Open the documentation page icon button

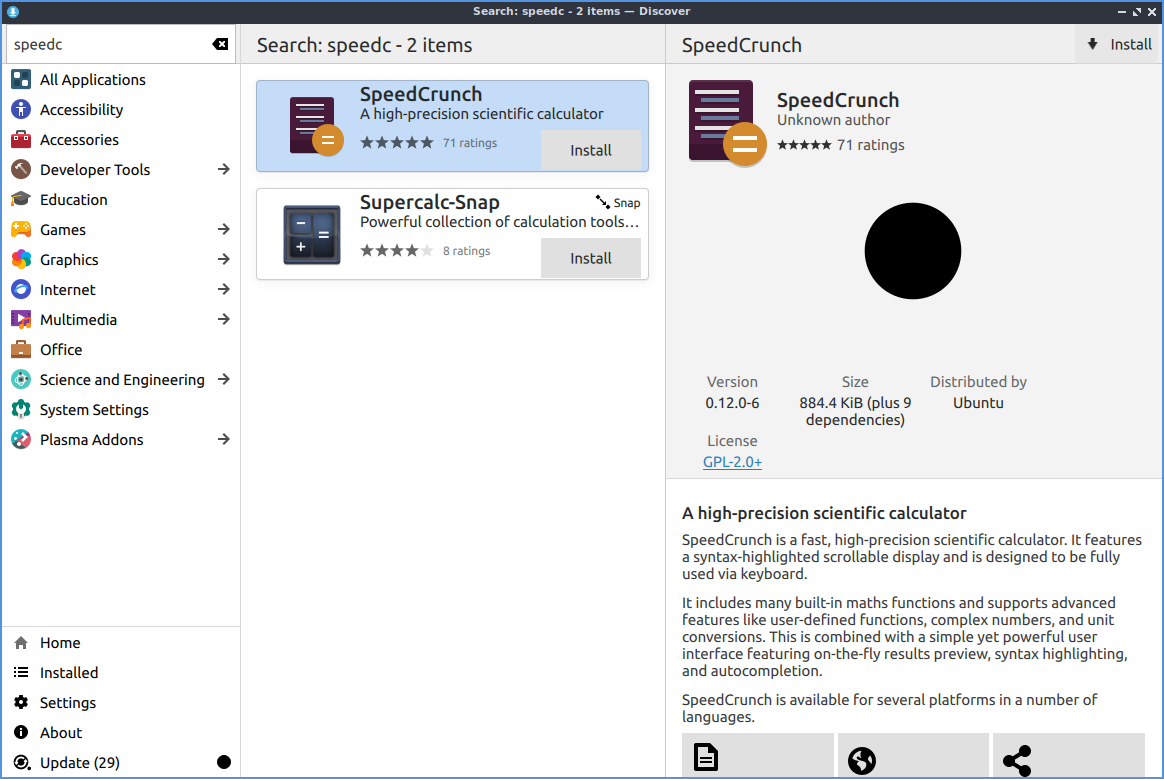tap(707, 759)
